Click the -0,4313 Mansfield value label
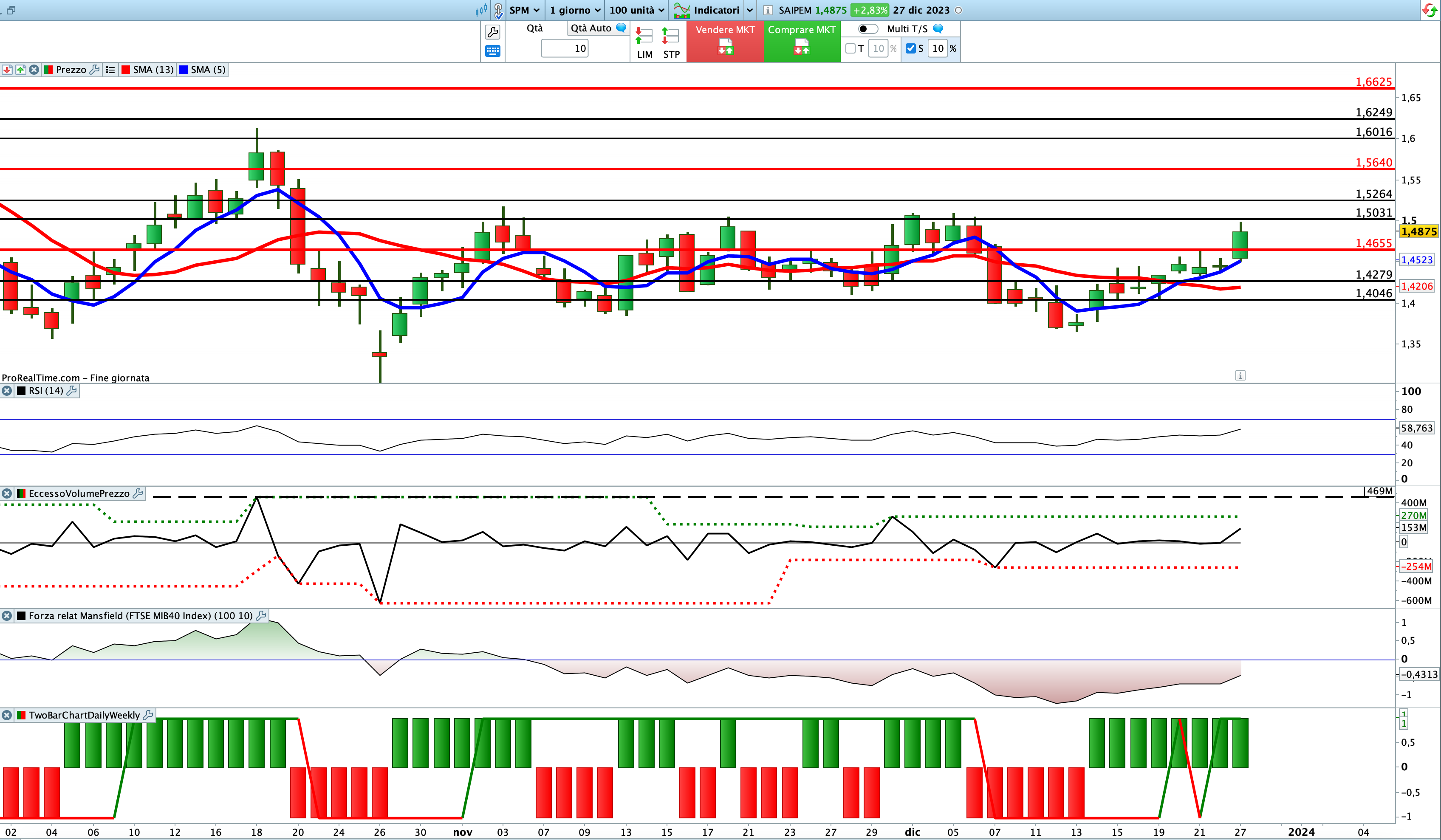1441x840 pixels. (1419, 674)
